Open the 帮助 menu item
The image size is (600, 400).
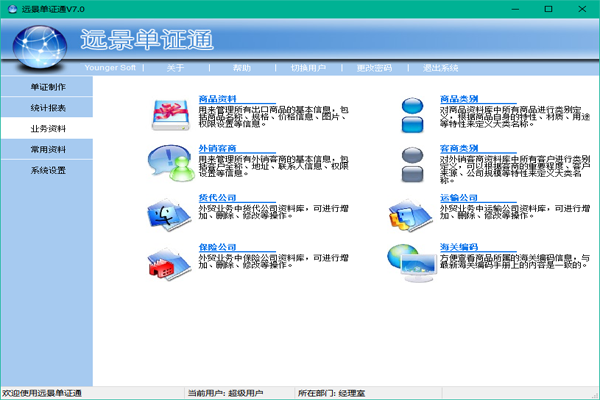pos(242,68)
